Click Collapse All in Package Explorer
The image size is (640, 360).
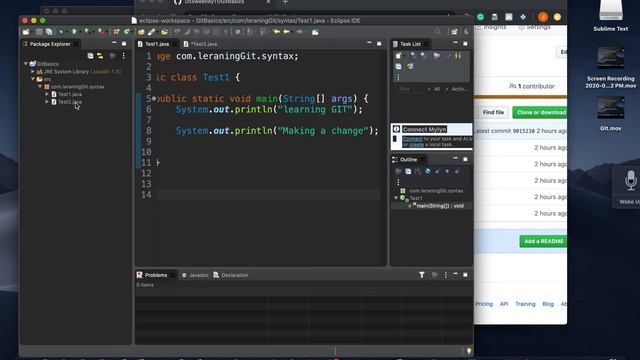pos(90,56)
